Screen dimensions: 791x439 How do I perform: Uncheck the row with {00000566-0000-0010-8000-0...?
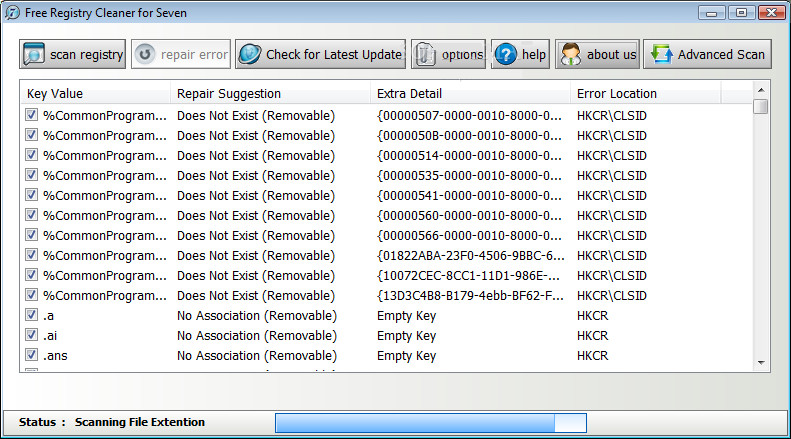pos(31,235)
